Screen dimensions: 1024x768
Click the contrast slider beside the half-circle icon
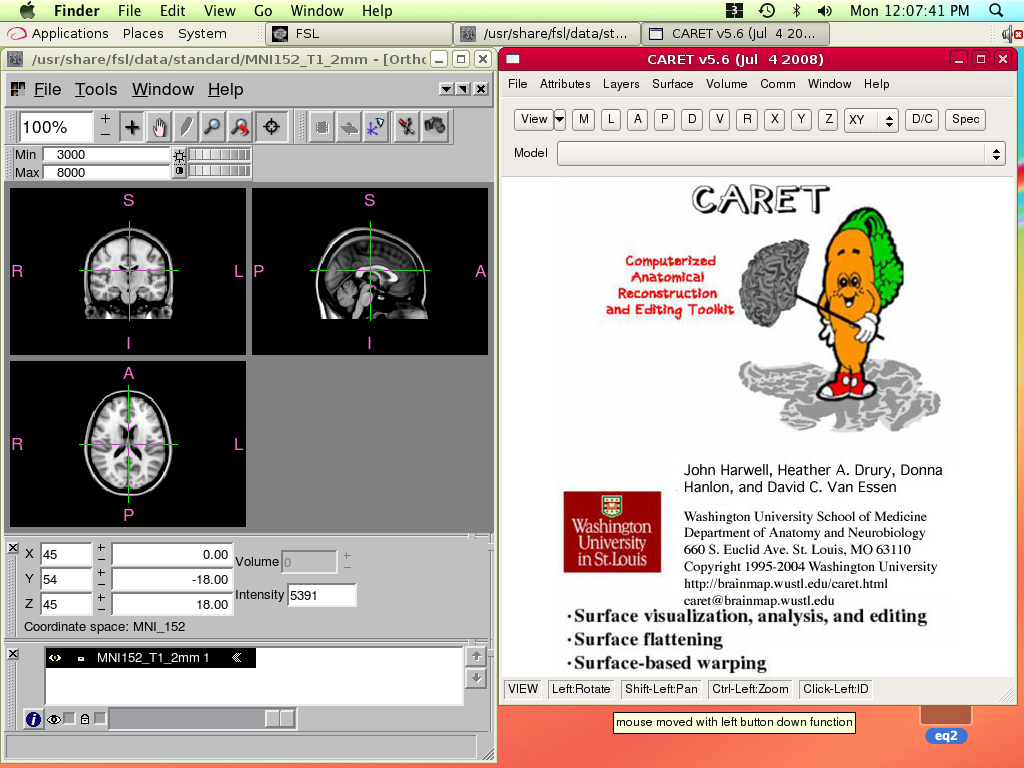pyautogui.click(x=219, y=171)
